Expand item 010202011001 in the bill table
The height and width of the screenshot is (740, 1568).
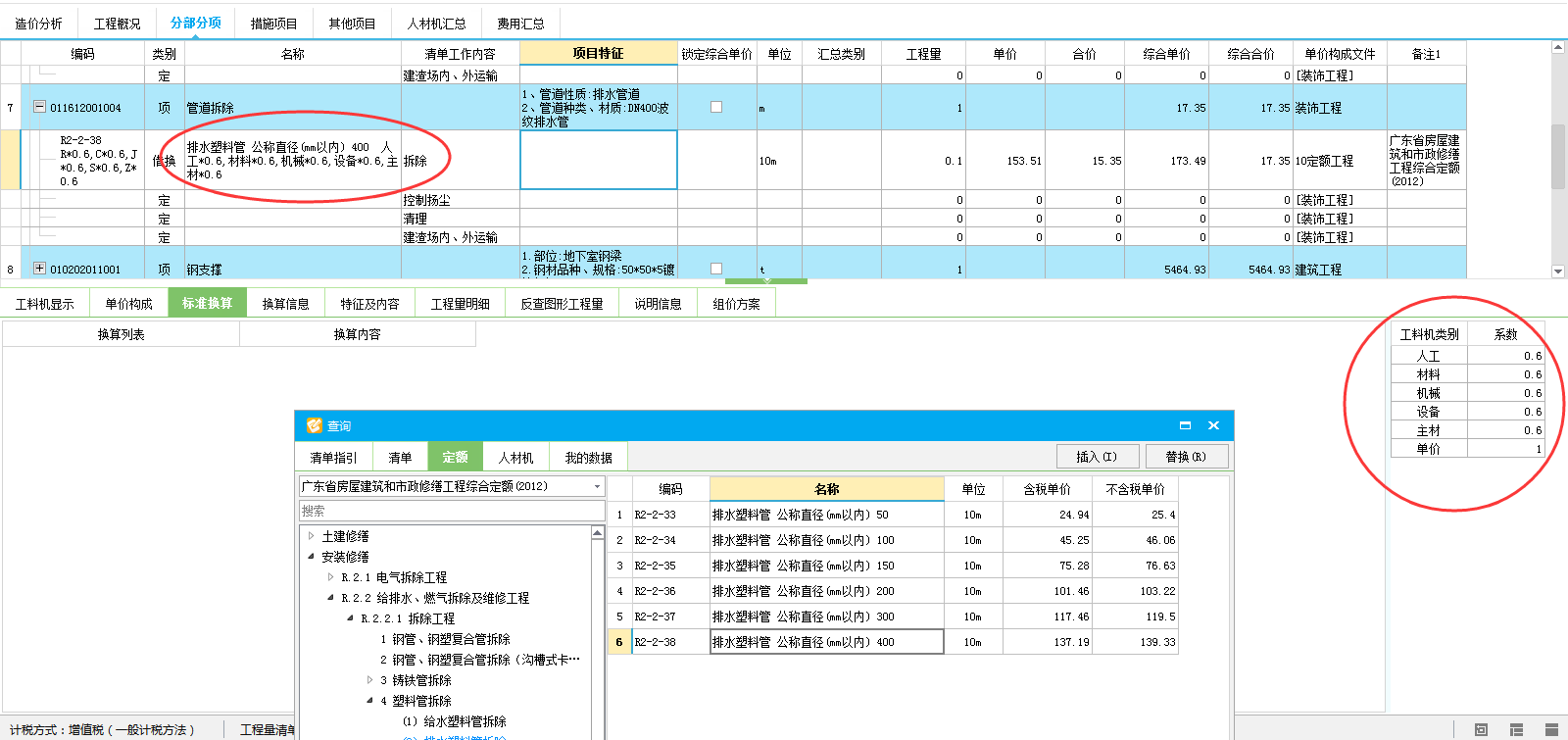[39, 268]
